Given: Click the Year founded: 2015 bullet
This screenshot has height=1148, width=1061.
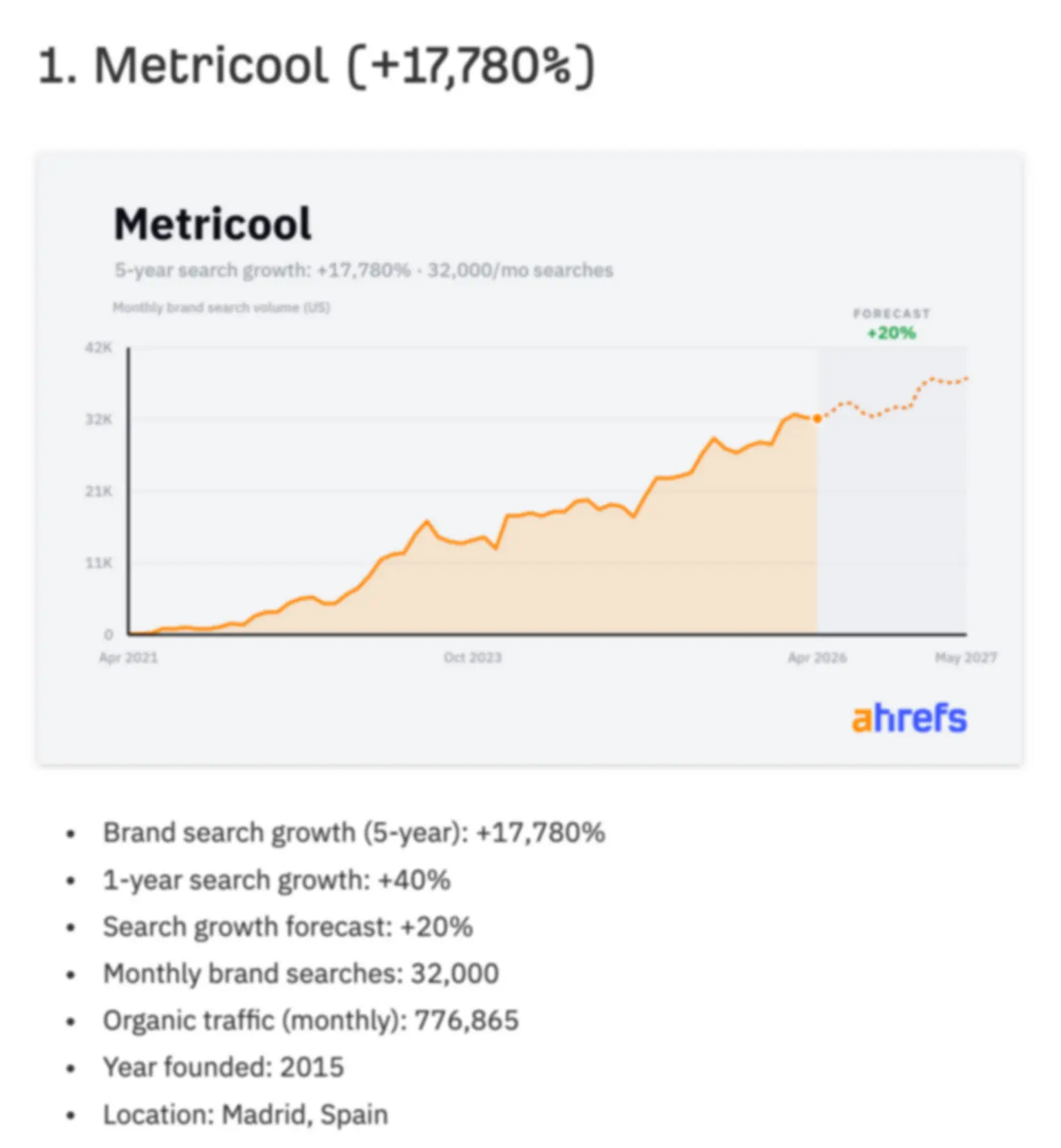Looking at the screenshot, I should click(223, 1067).
